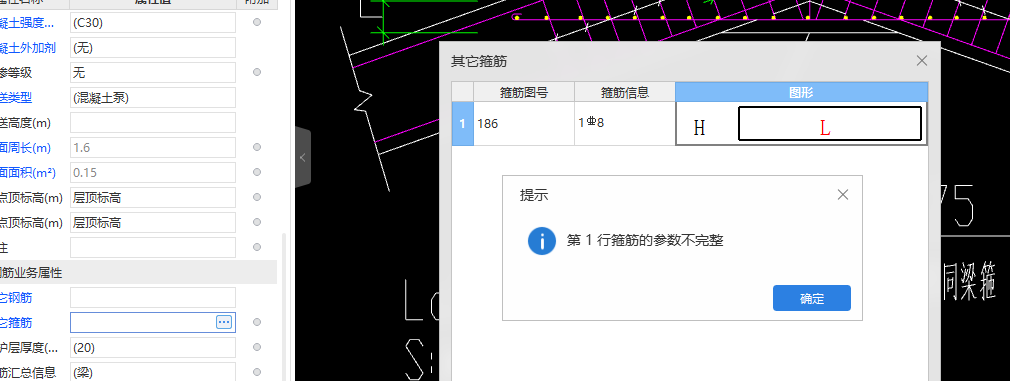This screenshot has width=1010, height=381.
Task: Toggle the additional circle for 渗等级 row
Action: tap(257, 72)
